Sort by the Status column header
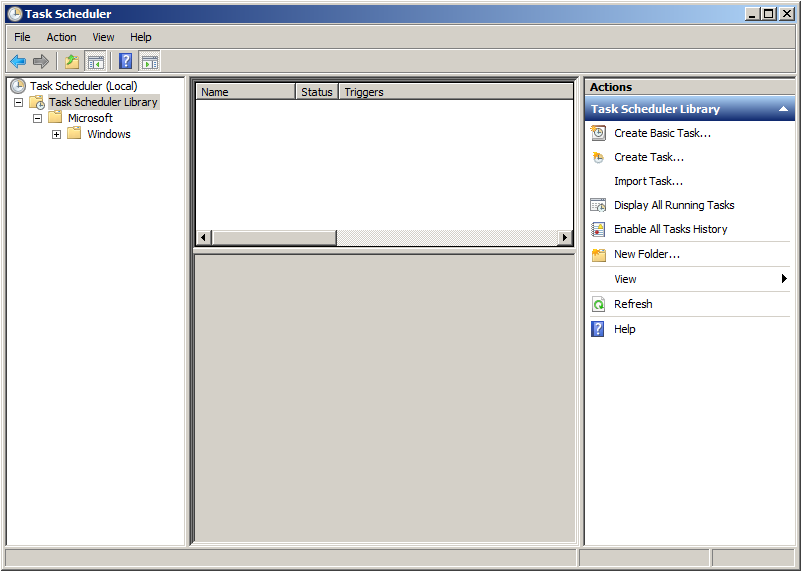 (x=317, y=92)
